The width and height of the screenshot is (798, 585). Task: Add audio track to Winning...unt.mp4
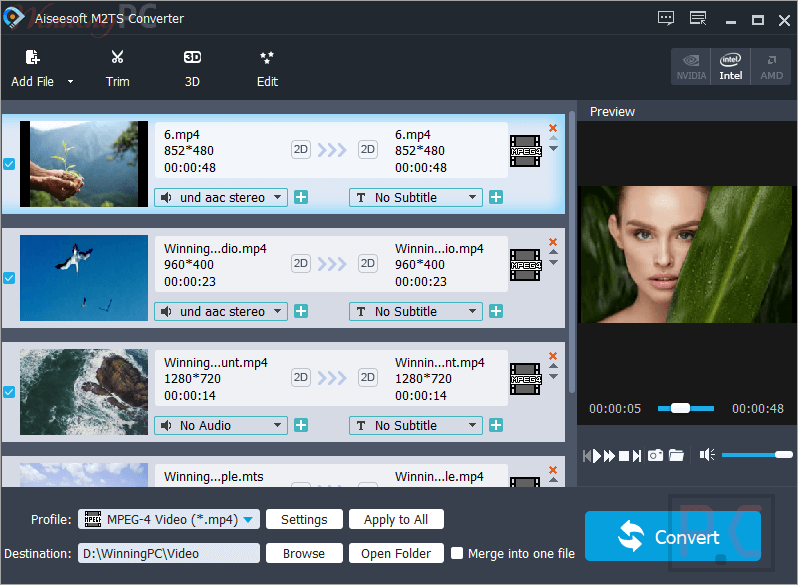(301, 426)
